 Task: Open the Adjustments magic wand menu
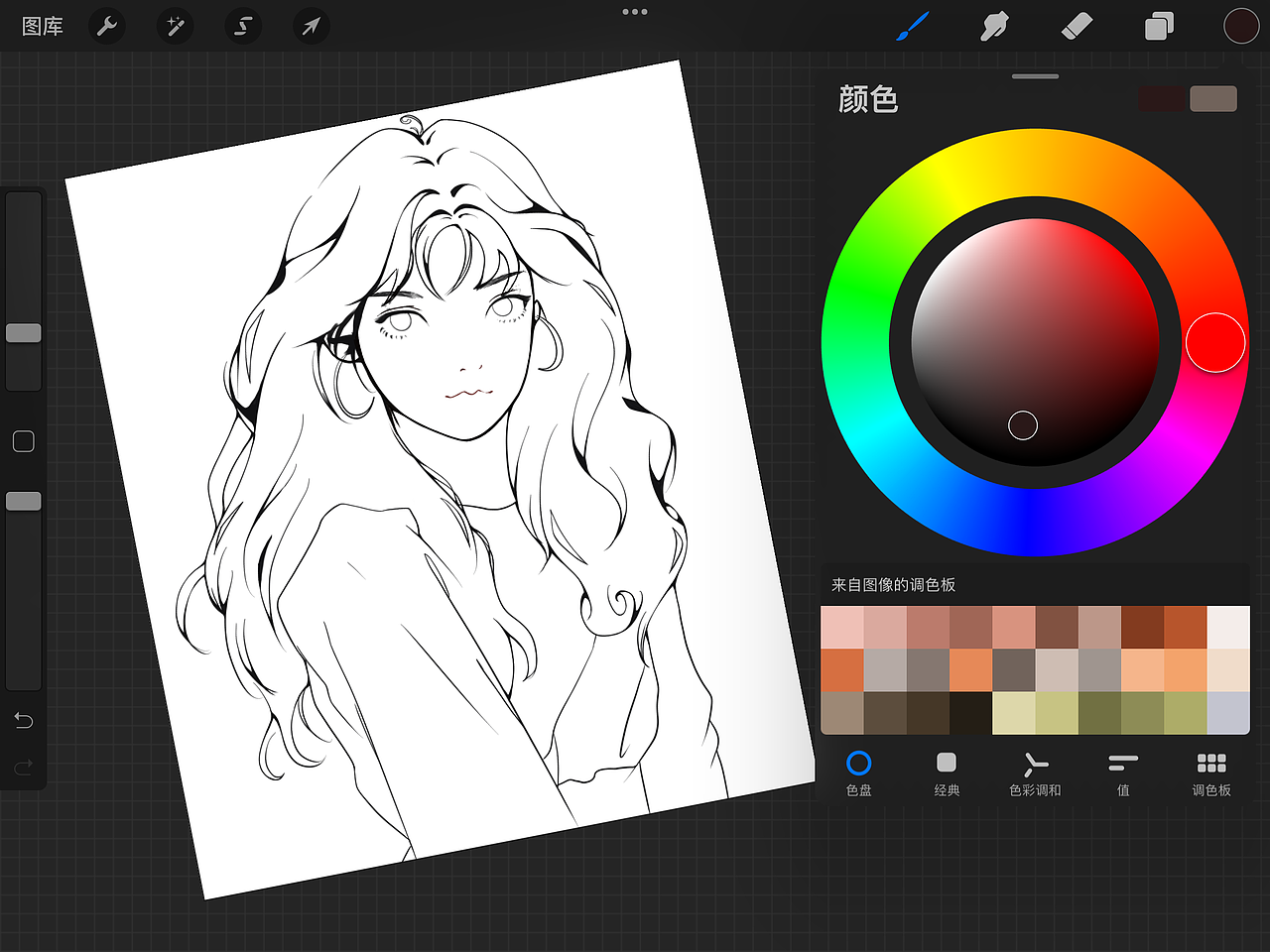[x=176, y=26]
